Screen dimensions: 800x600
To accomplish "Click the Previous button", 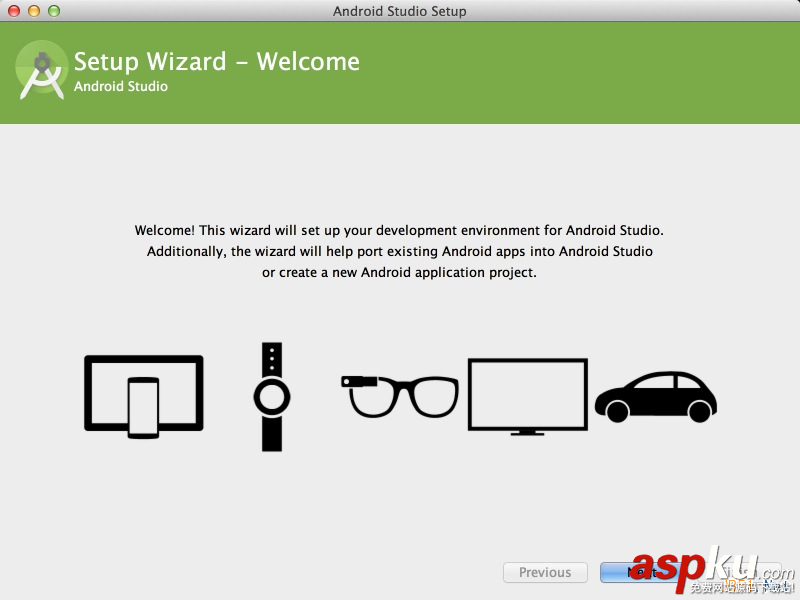I will click(545, 572).
